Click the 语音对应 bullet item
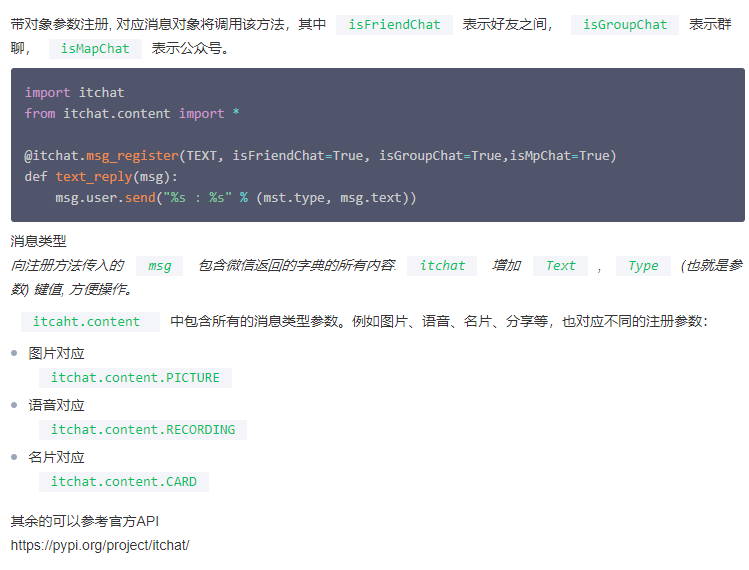Image resolution: width=749 pixels, height=570 pixels. (56, 405)
